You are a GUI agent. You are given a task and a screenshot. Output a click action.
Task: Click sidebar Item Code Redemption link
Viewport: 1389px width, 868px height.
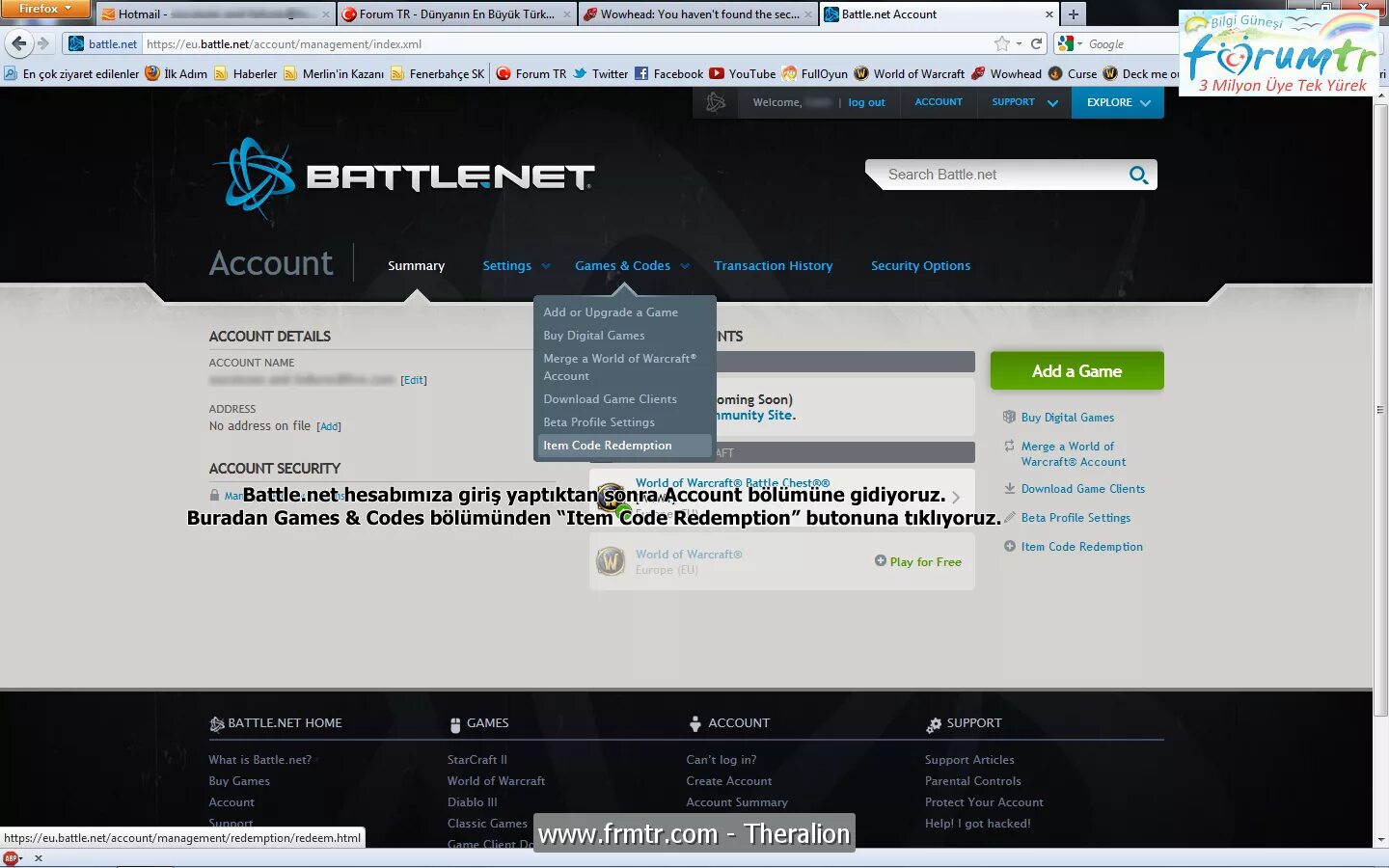coord(1081,547)
